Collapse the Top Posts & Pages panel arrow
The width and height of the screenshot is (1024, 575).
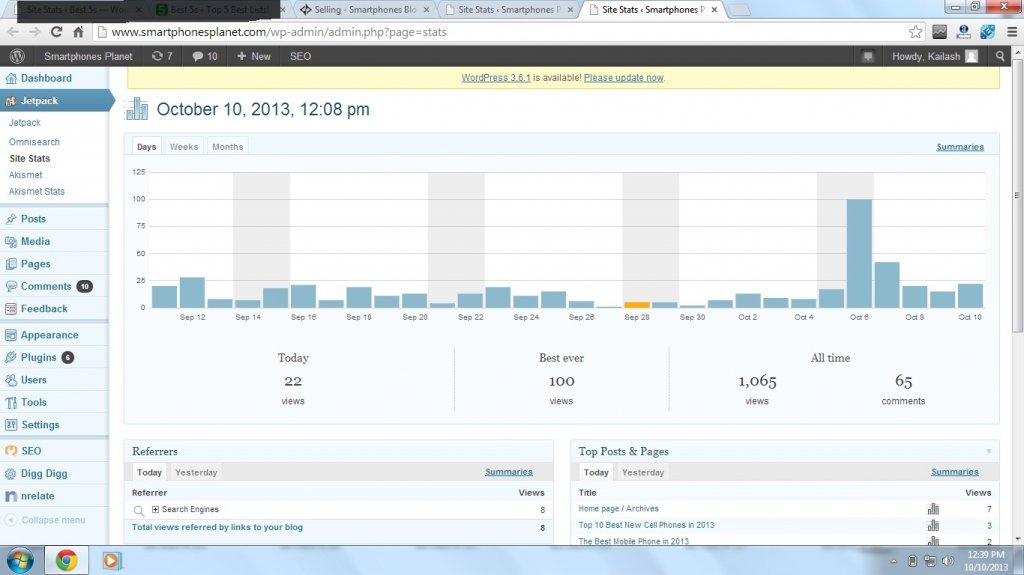click(989, 452)
